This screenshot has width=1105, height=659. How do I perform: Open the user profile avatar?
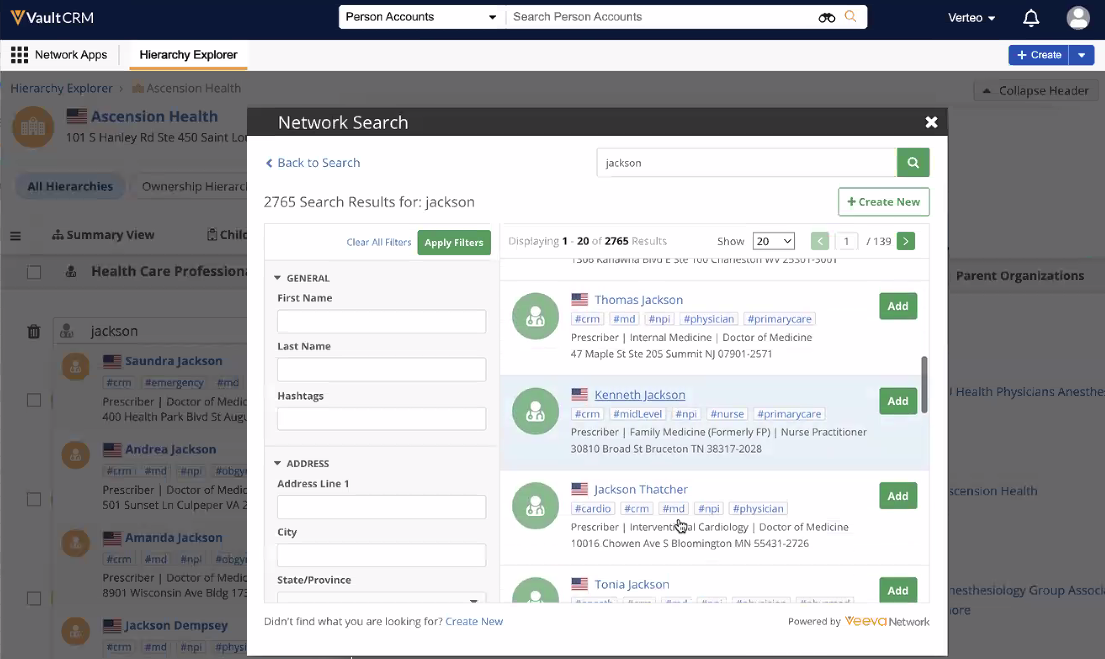point(1078,18)
